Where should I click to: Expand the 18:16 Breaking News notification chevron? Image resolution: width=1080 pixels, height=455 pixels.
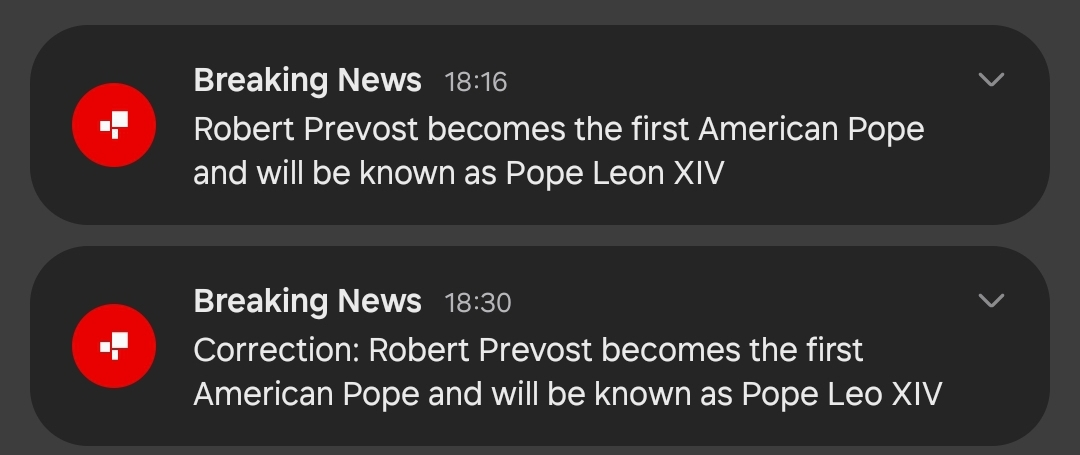991,80
